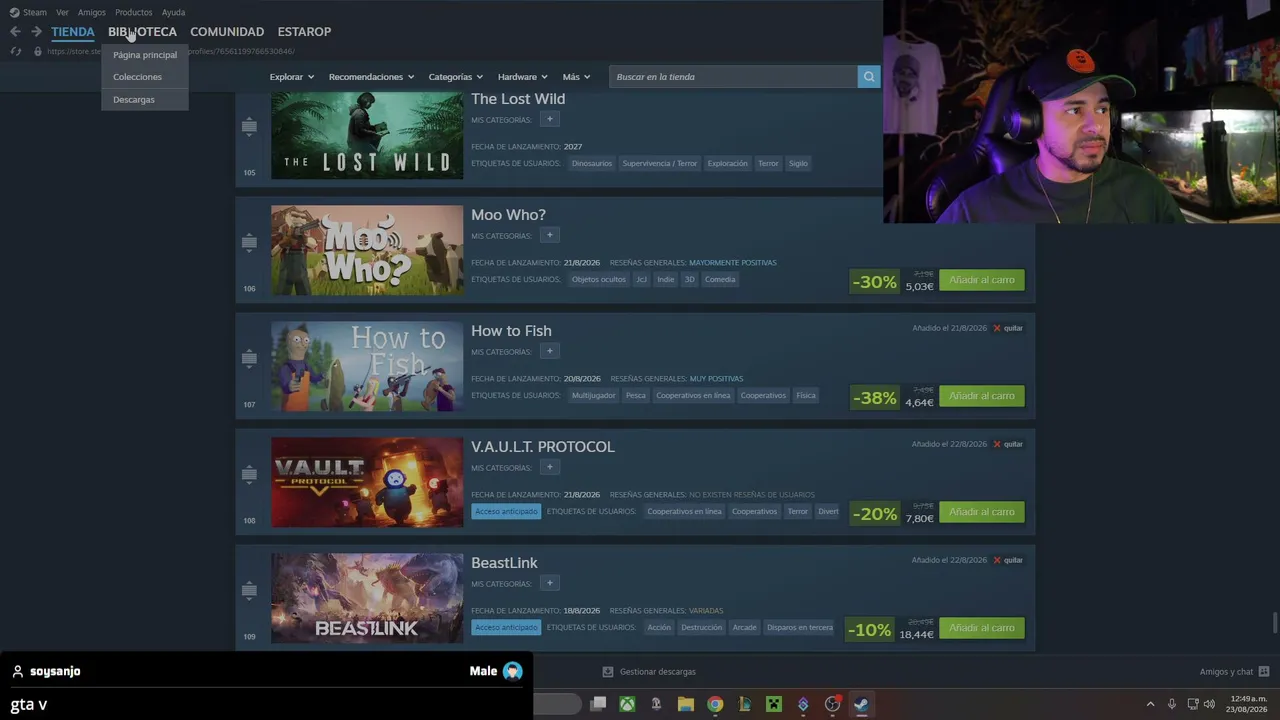
Task: Open the taskbar clock and date
Action: click(1248, 704)
